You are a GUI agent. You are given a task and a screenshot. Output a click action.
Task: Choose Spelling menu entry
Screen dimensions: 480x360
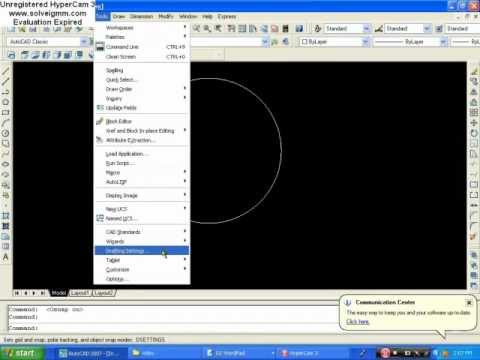click(x=142, y=70)
